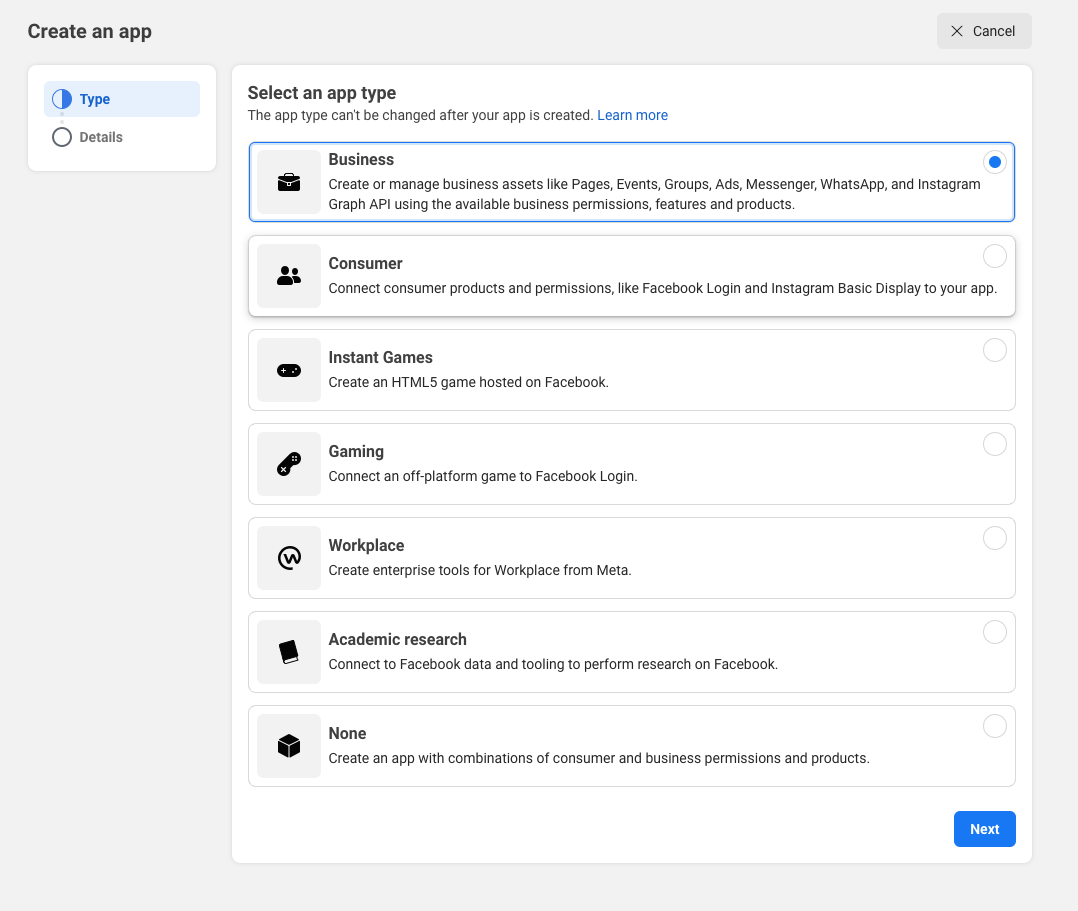Click the empty Details step circle

coord(62,137)
